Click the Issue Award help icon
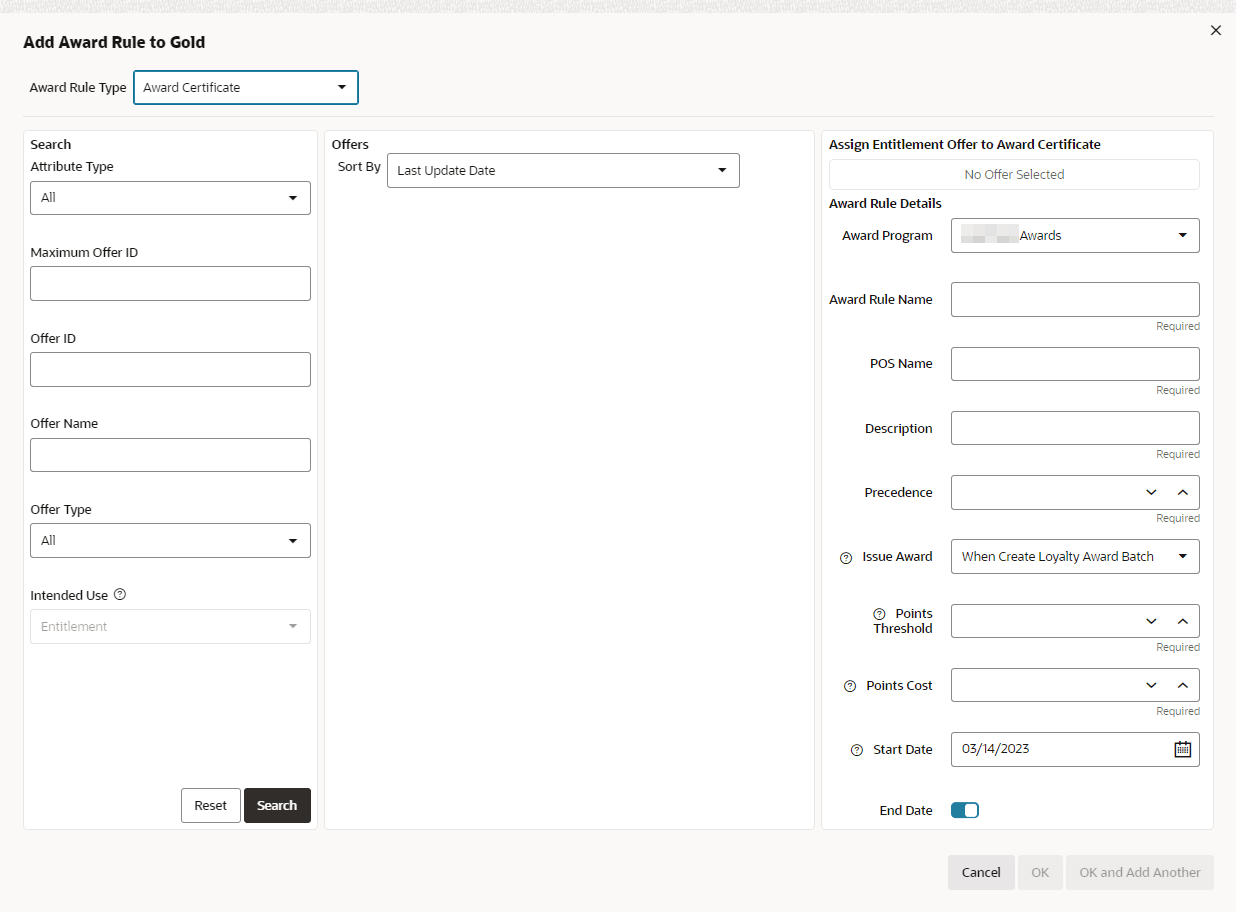The image size is (1236, 912). [x=846, y=557]
